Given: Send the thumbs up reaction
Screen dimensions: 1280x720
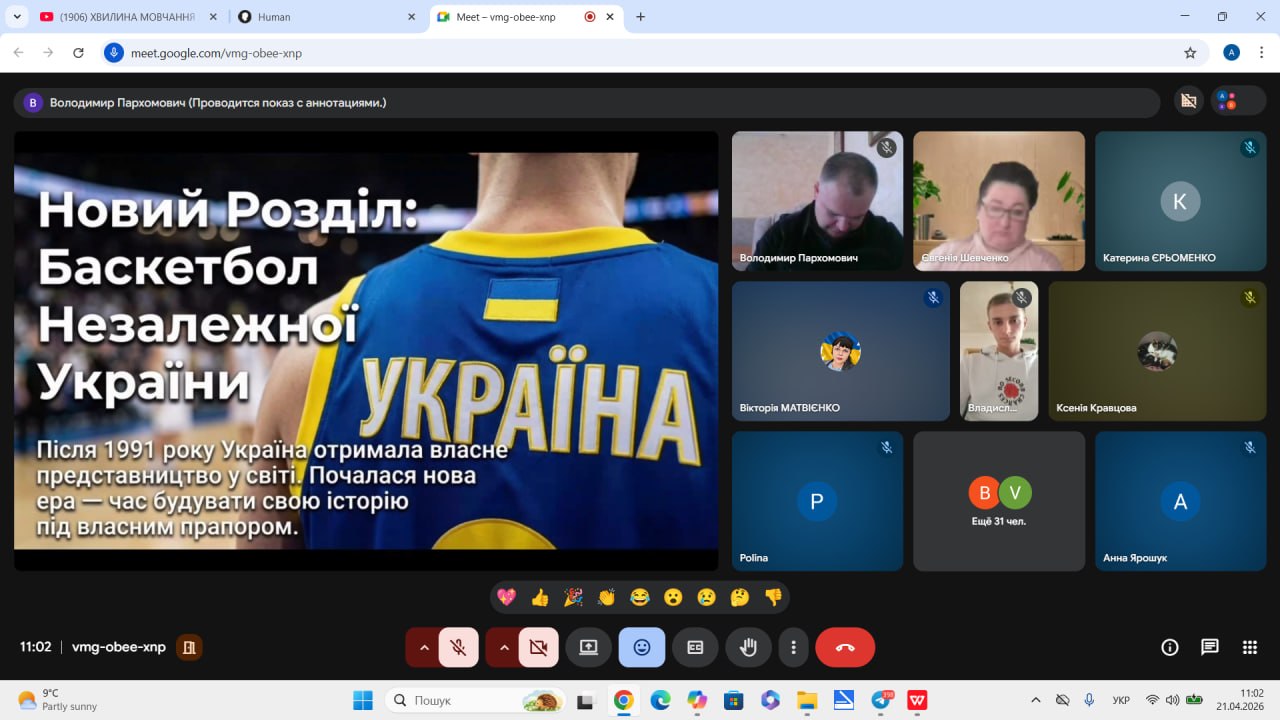Looking at the screenshot, I should [540, 598].
